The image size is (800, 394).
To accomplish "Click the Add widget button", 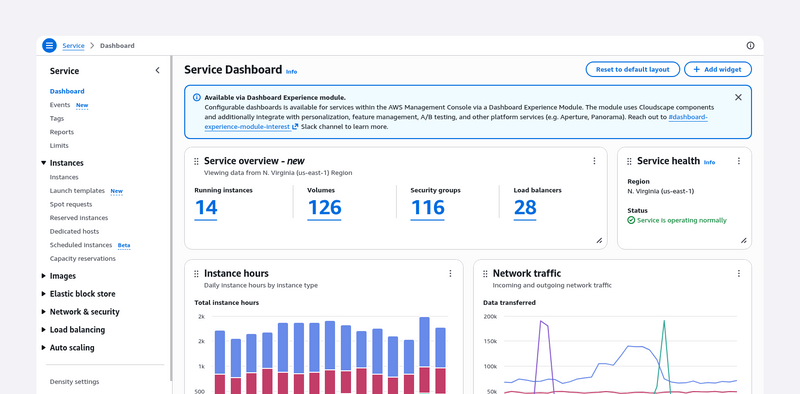I will (718, 69).
